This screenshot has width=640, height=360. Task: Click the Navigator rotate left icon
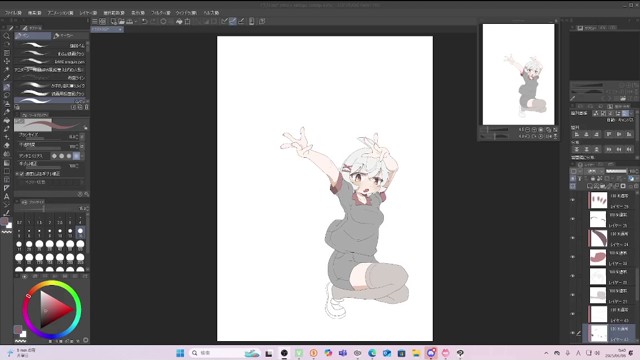tap(527, 136)
